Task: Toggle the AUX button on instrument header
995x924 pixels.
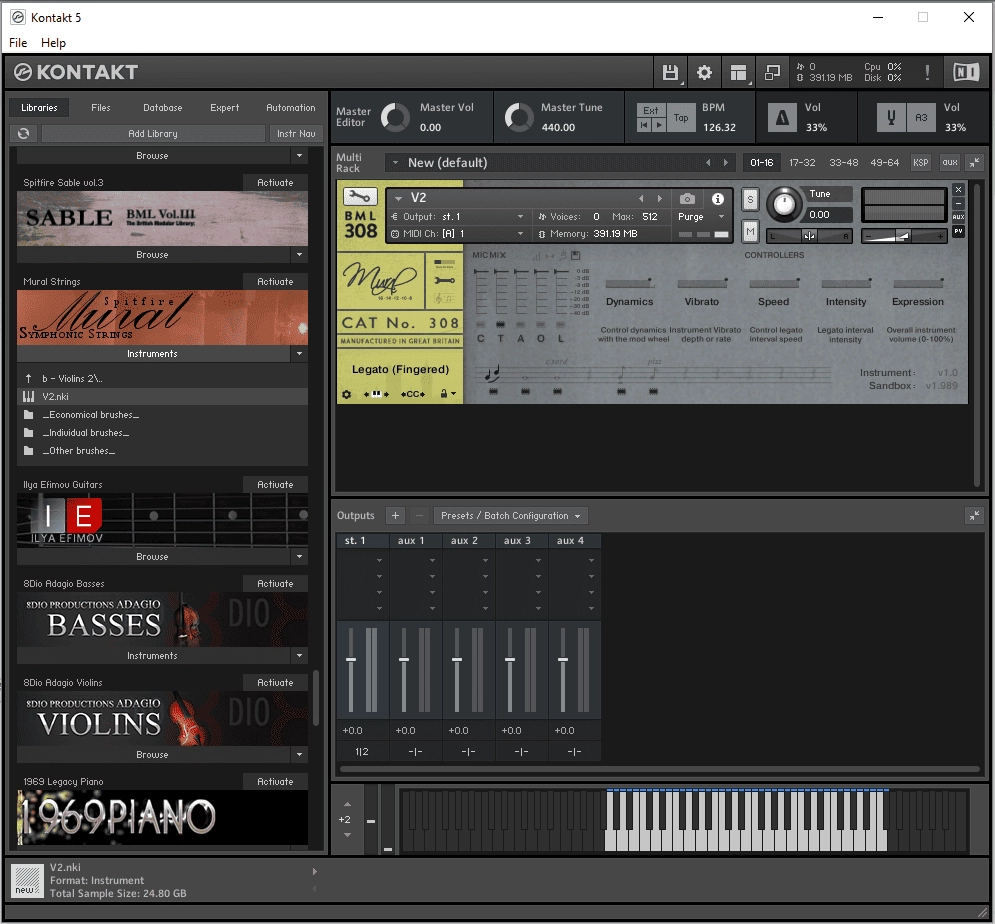Action: coord(958,217)
